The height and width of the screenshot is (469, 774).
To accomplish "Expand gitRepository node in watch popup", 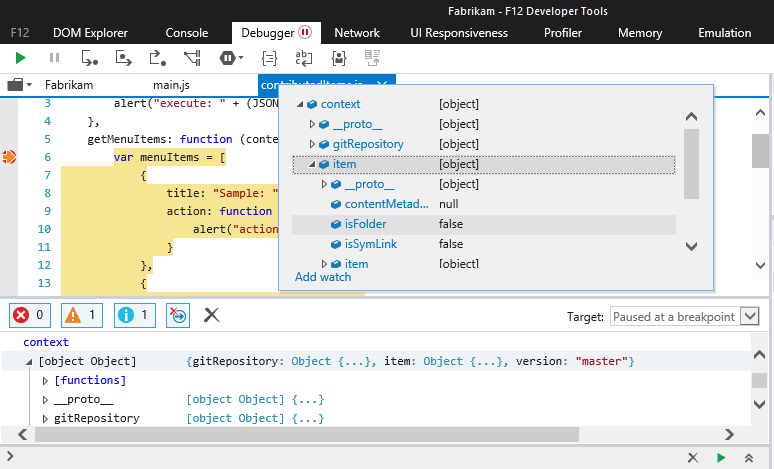I will coord(312,144).
